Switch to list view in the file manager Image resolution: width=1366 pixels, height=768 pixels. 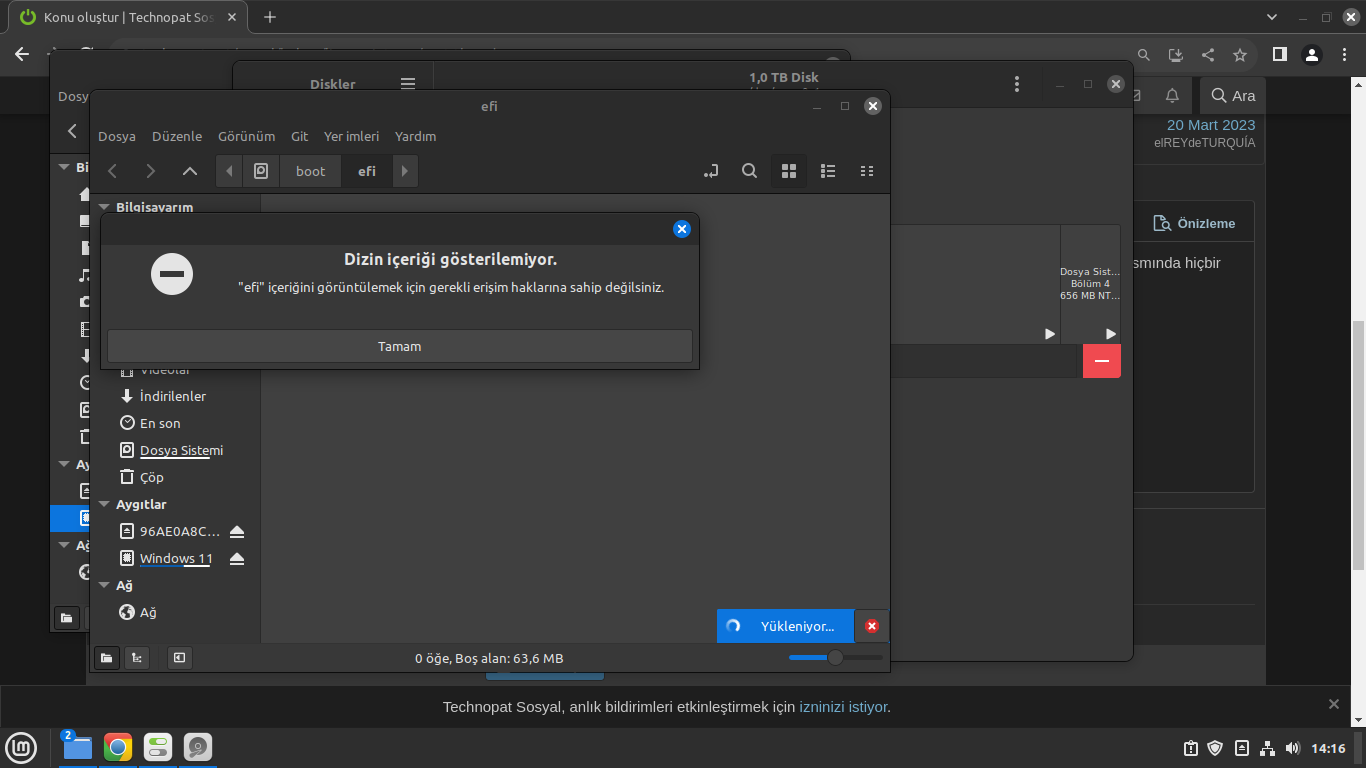tap(828, 171)
